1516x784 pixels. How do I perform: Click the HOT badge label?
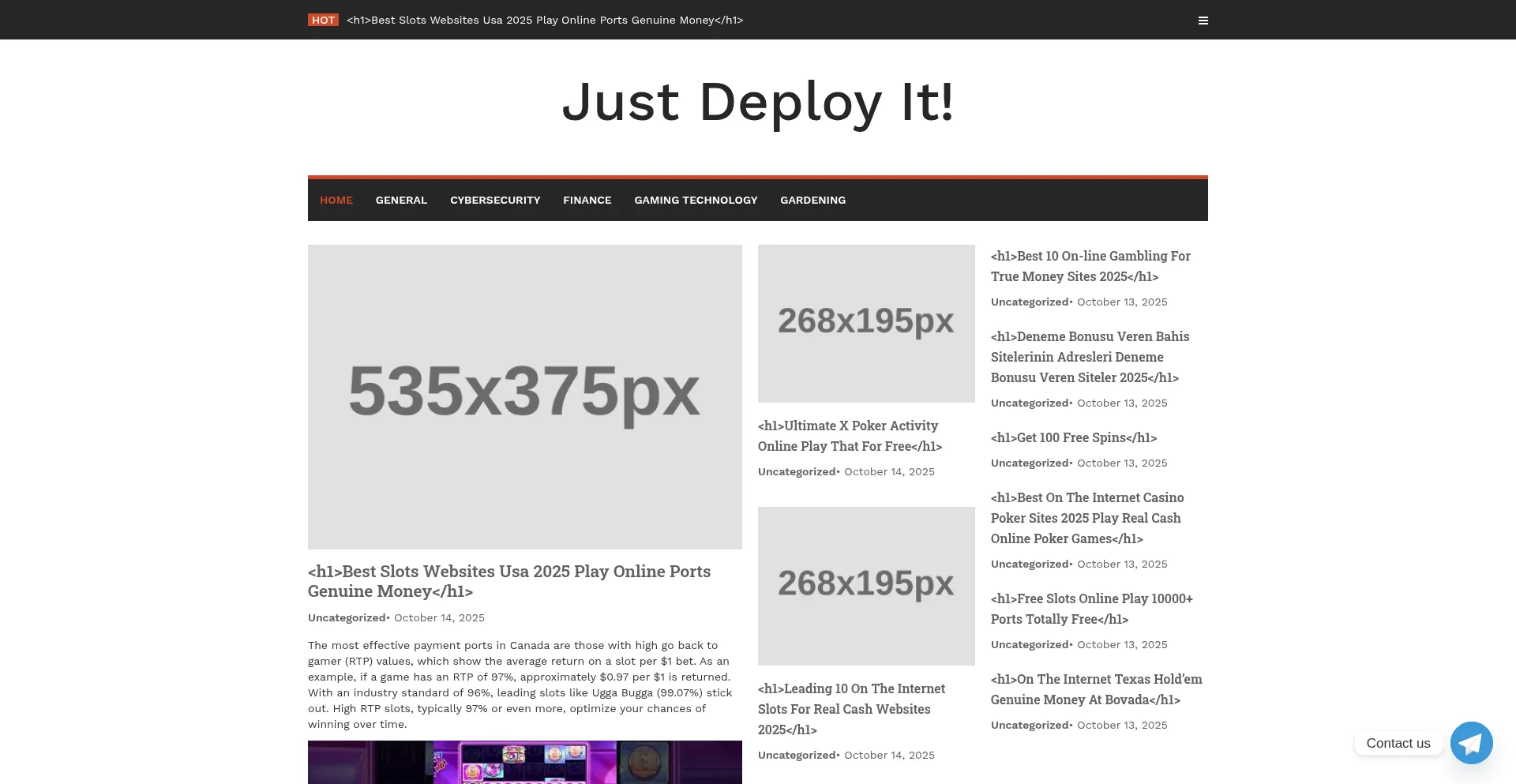(x=323, y=20)
